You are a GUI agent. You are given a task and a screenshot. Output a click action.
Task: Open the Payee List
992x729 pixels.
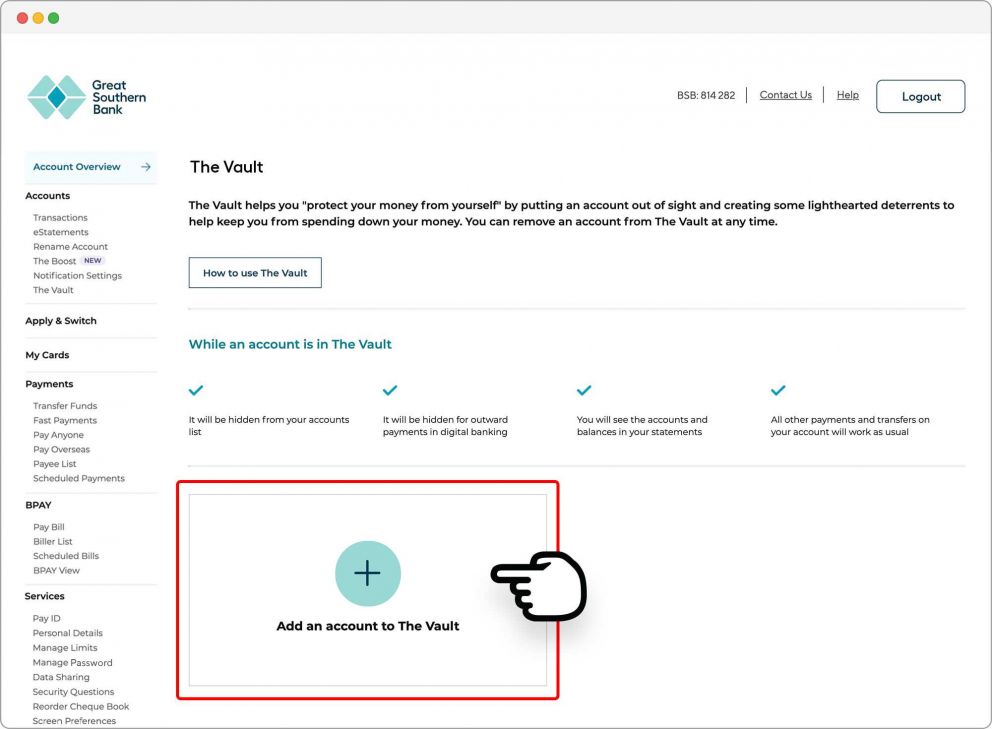tap(54, 464)
